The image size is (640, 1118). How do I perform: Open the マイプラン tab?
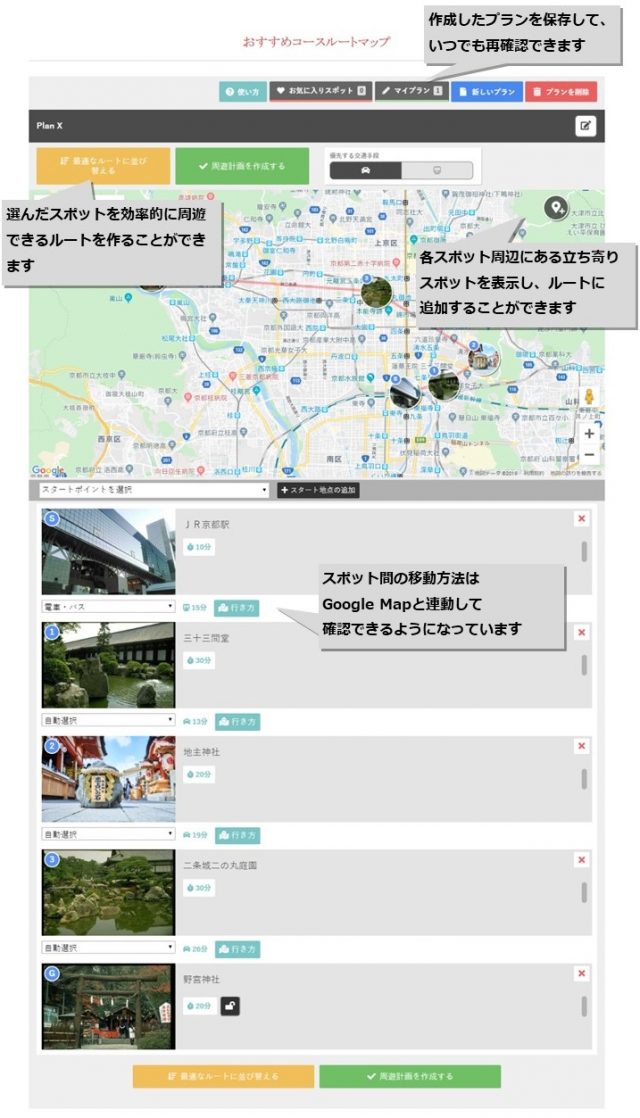413,91
